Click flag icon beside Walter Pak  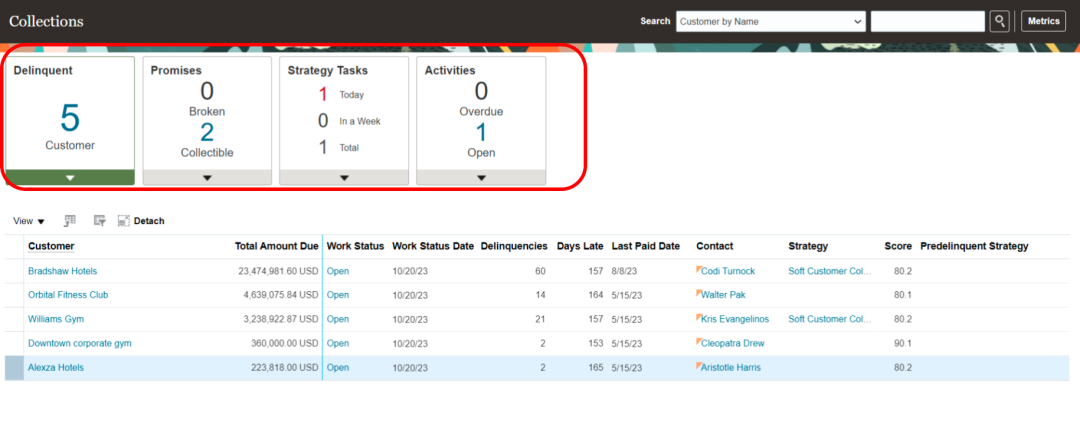[699, 292]
